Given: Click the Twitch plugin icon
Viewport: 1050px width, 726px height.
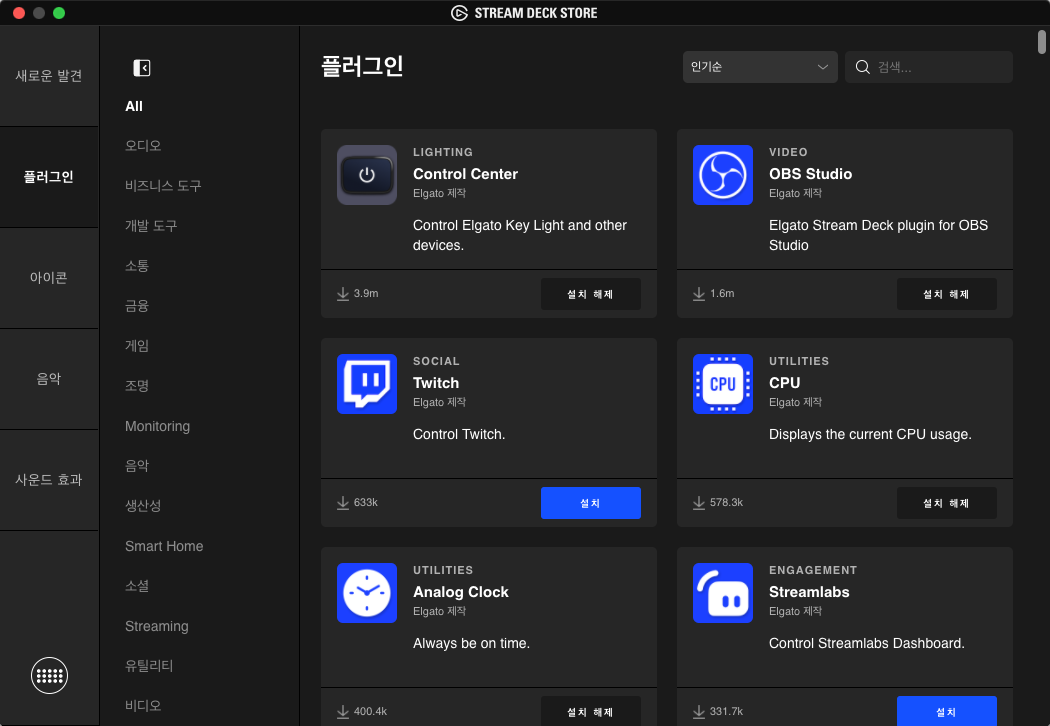Looking at the screenshot, I should coord(367,384).
